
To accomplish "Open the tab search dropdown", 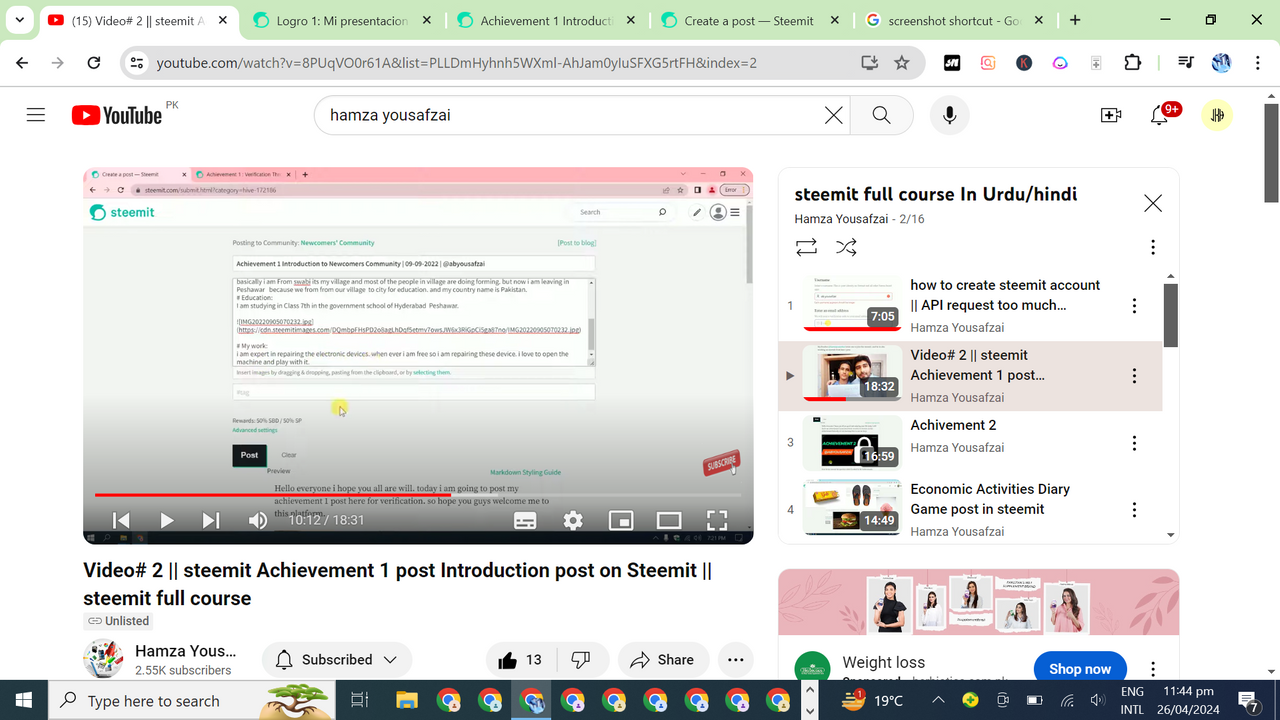I will (x=20, y=20).
